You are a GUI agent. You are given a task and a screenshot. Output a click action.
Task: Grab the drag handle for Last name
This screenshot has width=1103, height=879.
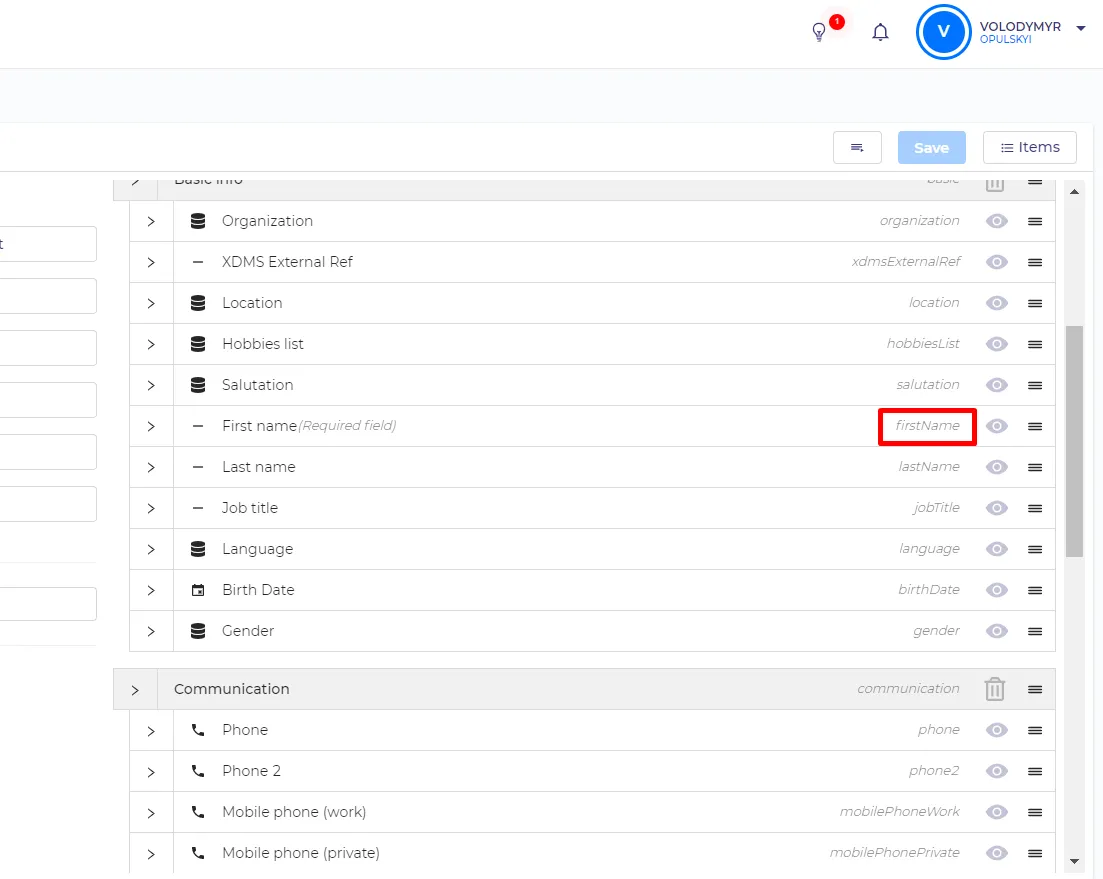click(1035, 467)
